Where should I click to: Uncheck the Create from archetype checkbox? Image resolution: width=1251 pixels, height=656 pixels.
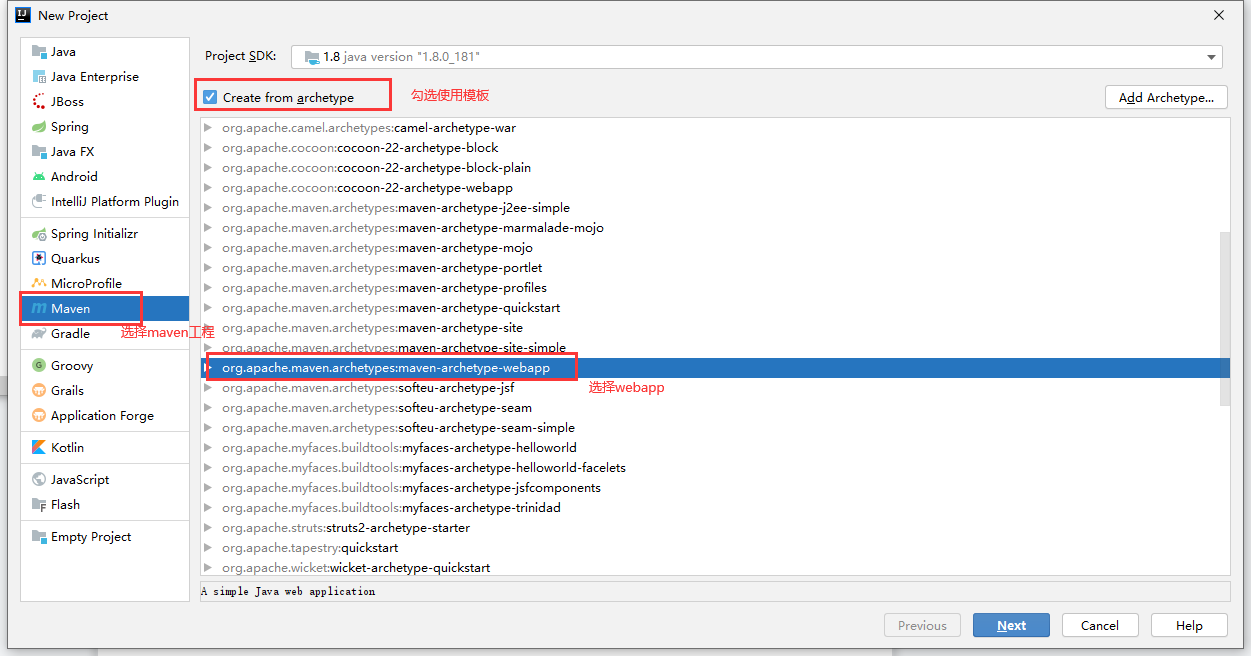210,97
